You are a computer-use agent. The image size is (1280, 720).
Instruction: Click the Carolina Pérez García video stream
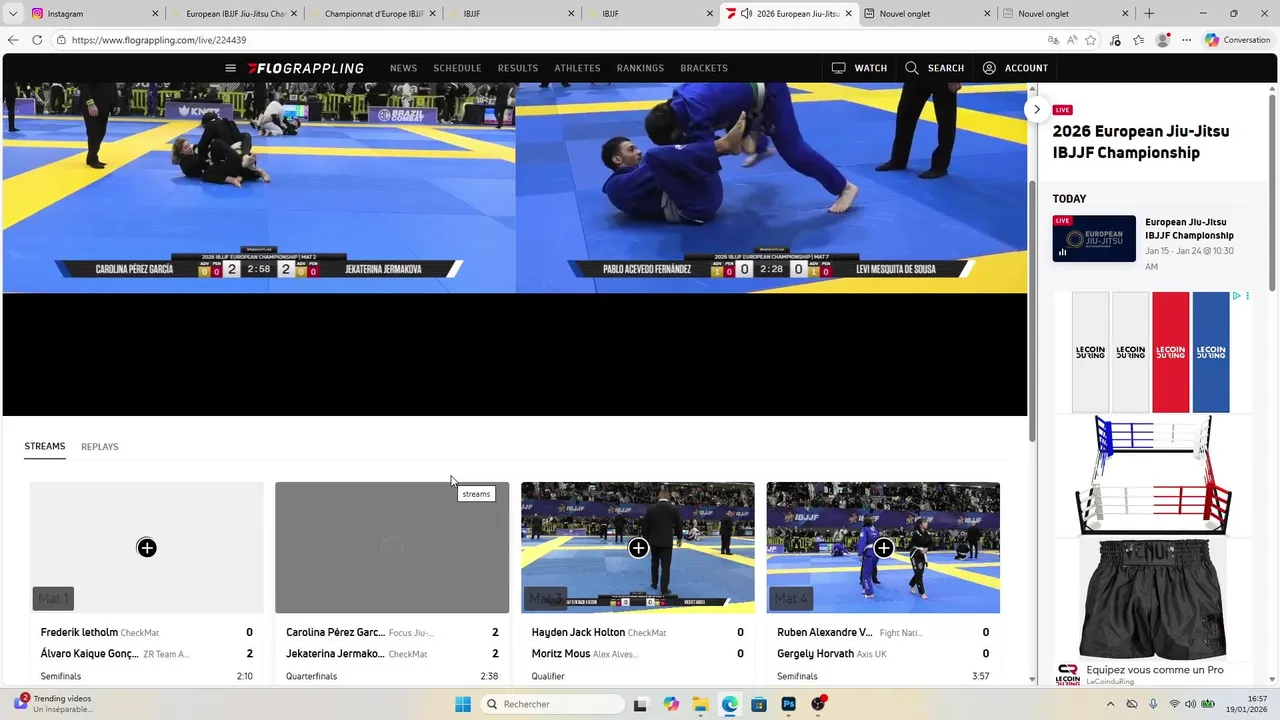pyautogui.click(x=259, y=188)
